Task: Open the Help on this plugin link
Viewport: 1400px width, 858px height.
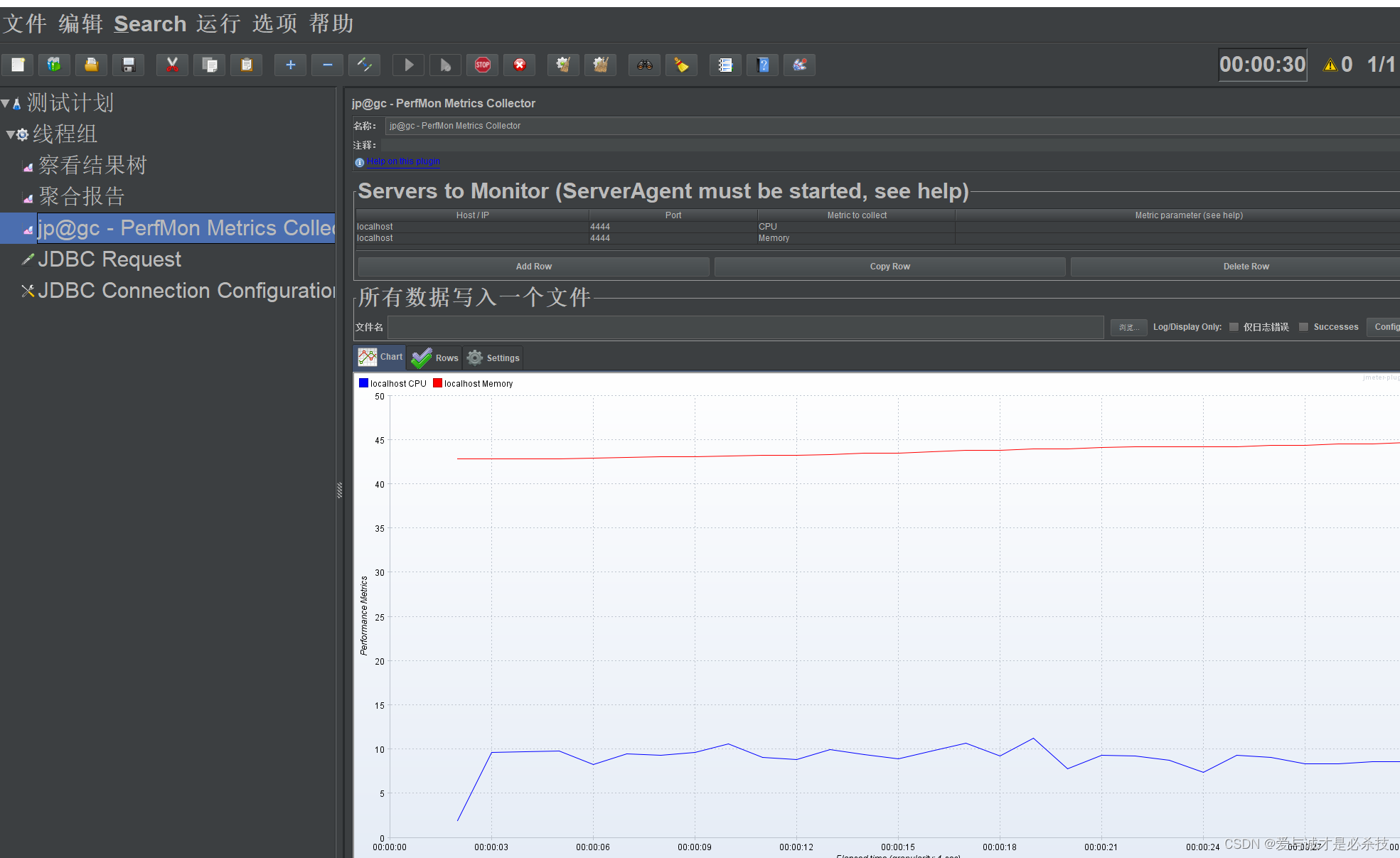Action: click(x=403, y=161)
